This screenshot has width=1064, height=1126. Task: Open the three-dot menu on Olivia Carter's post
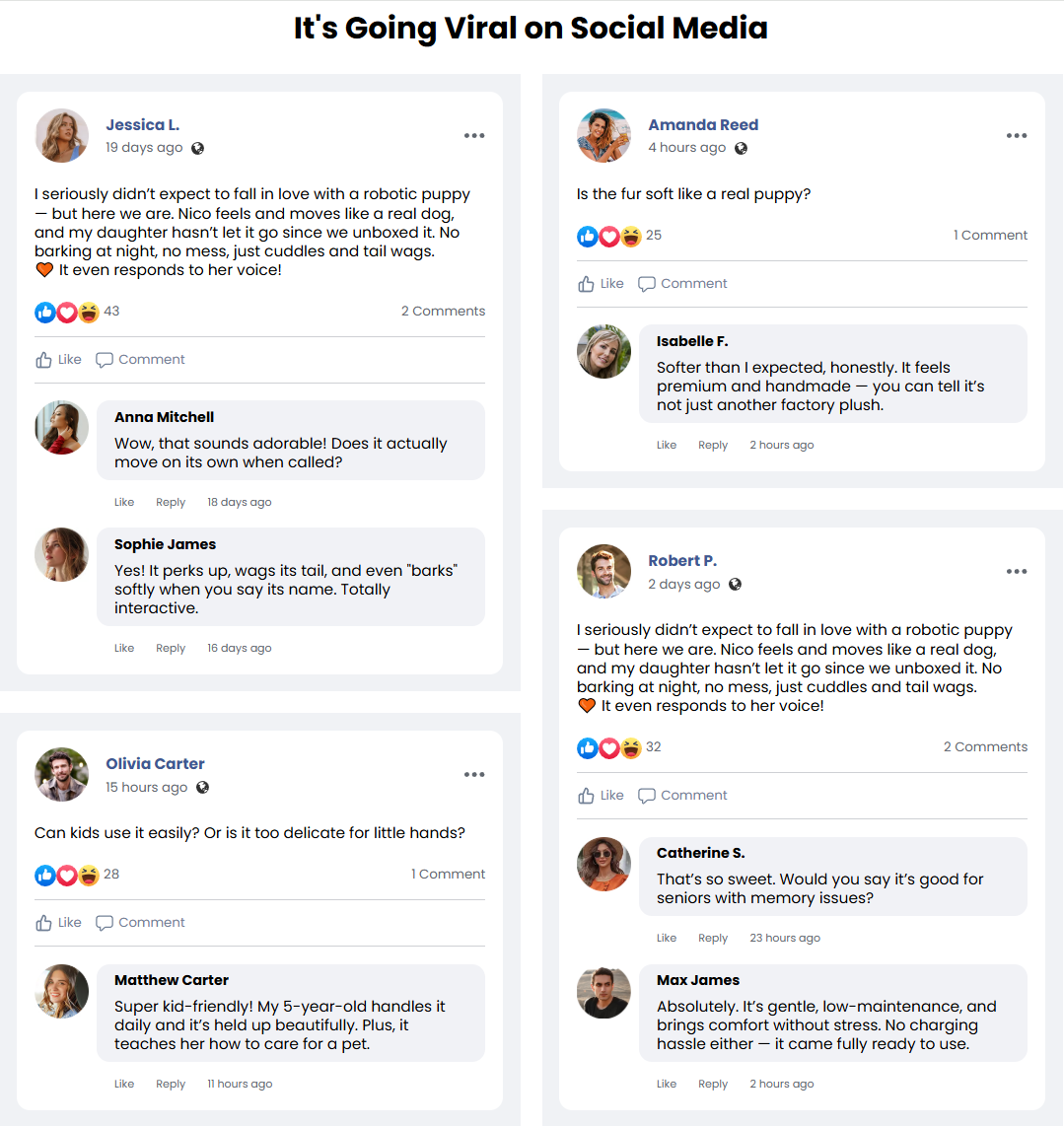(x=474, y=775)
